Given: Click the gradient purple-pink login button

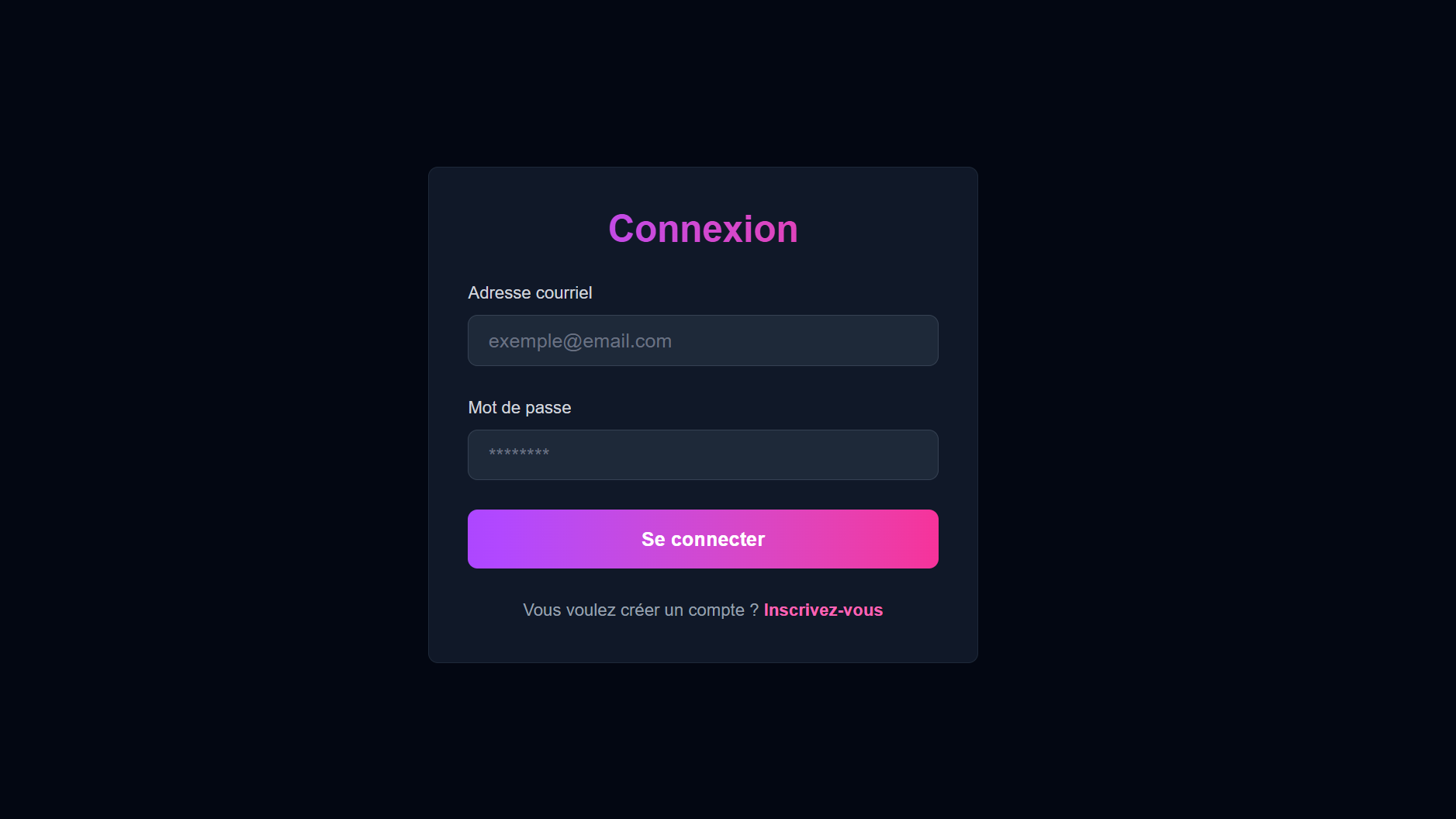Looking at the screenshot, I should point(702,539).
